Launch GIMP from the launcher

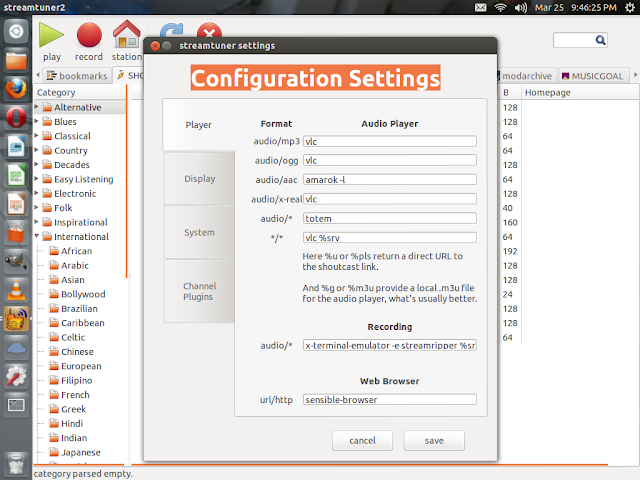click(16, 261)
